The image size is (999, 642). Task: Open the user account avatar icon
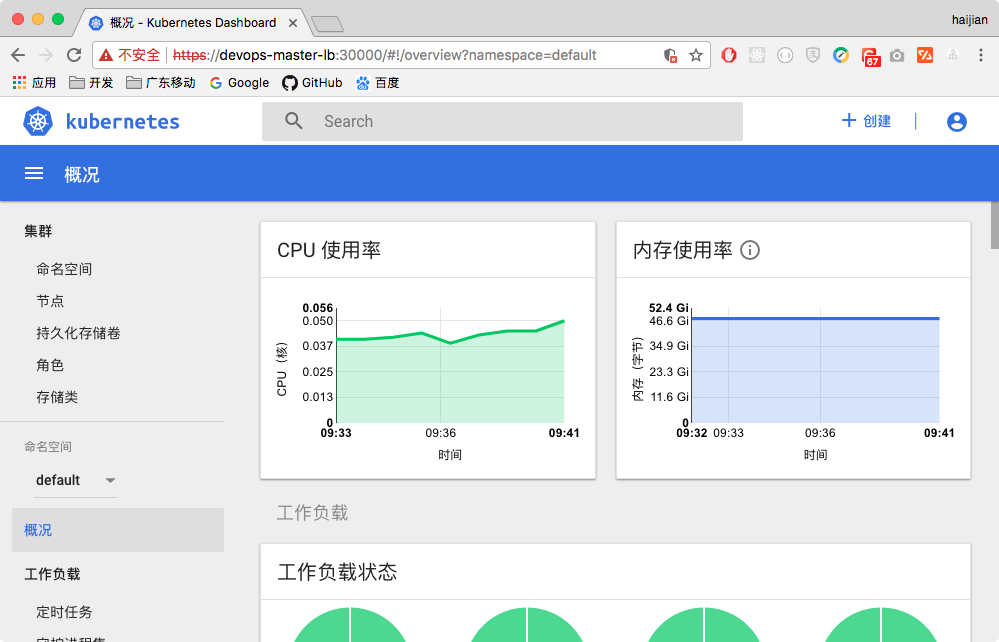(956, 121)
